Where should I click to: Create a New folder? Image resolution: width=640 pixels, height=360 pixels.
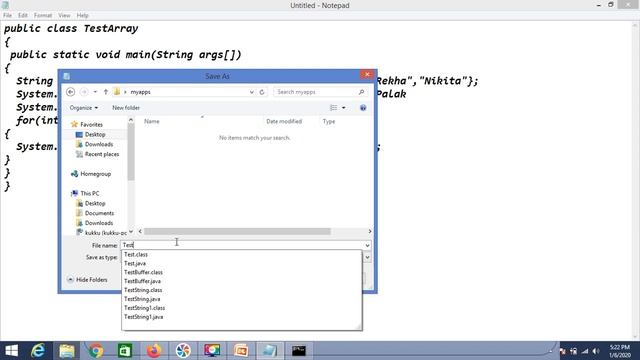(126, 108)
